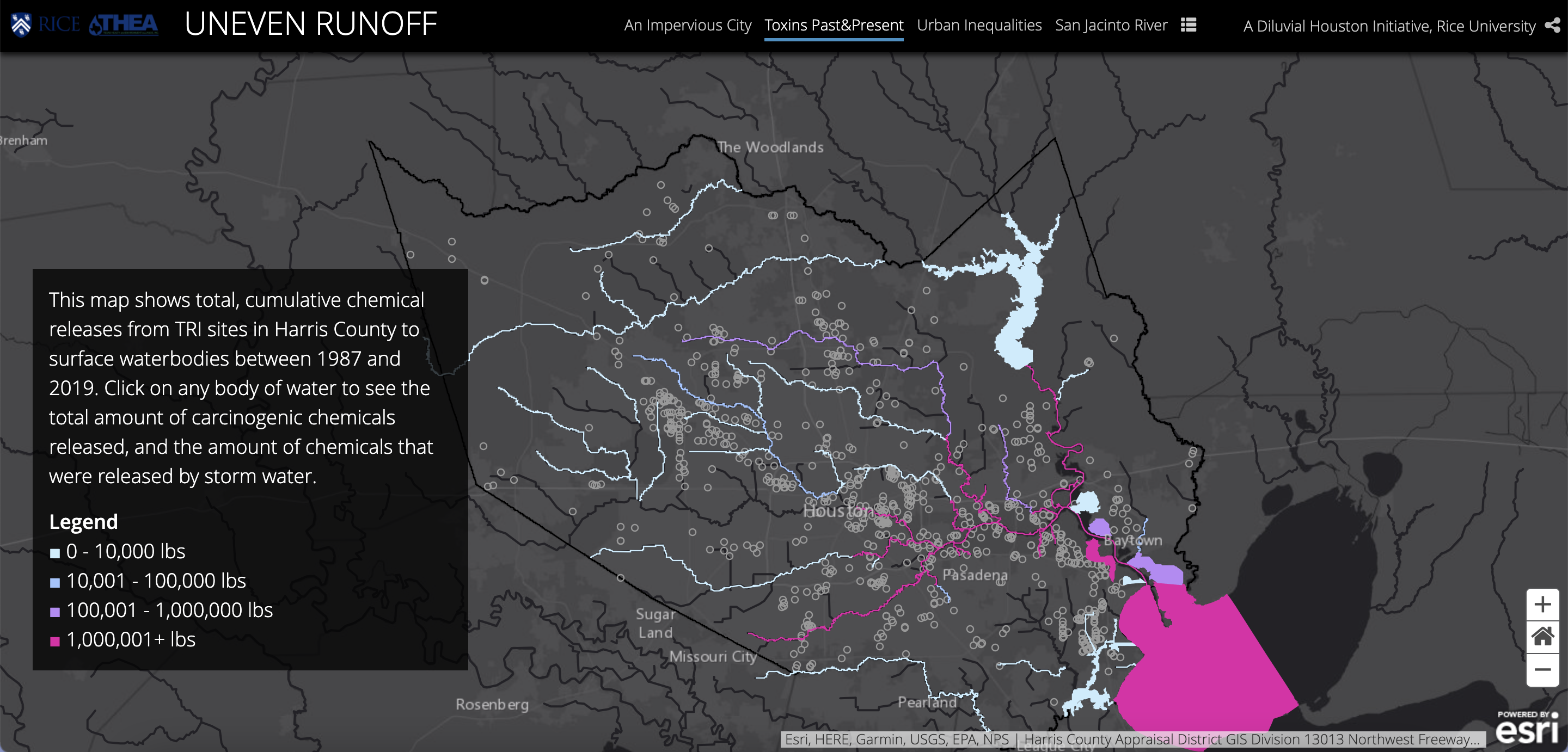Click the share icon in header
Image resolution: width=1568 pixels, height=752 pixels.
click(1553, 25)
